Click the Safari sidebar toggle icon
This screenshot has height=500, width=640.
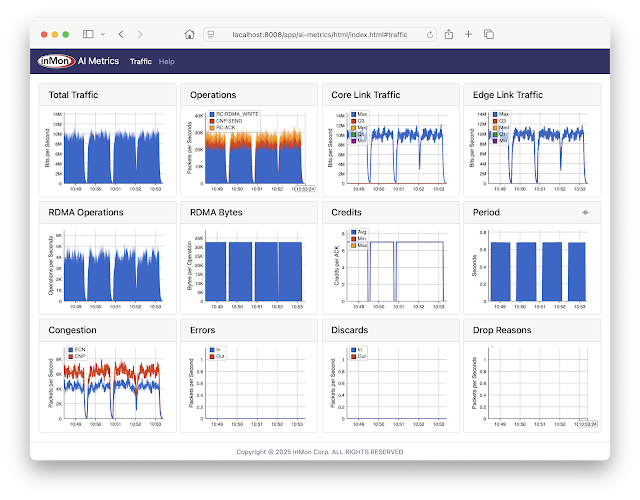pyautogui.click(x=88, y=34)
